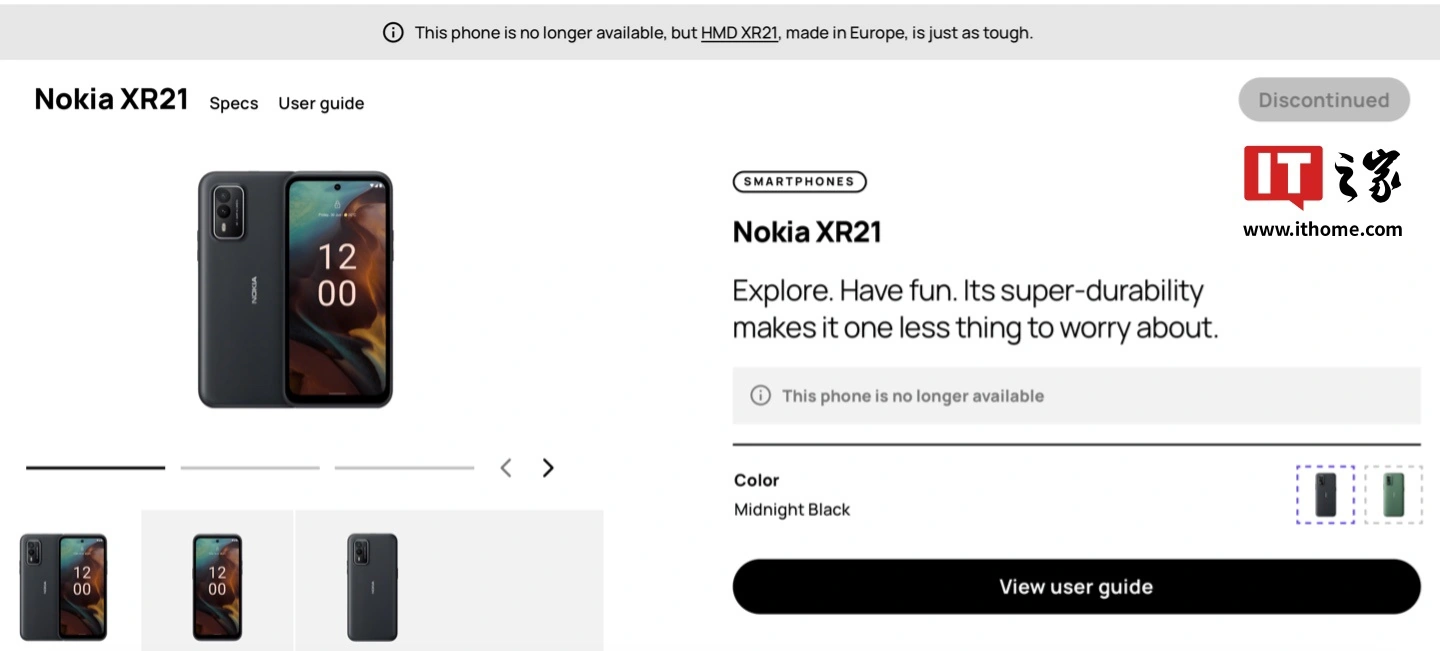Go to the previous product image arrow
Screen dimensions: 1440x651
coord(506,468)
